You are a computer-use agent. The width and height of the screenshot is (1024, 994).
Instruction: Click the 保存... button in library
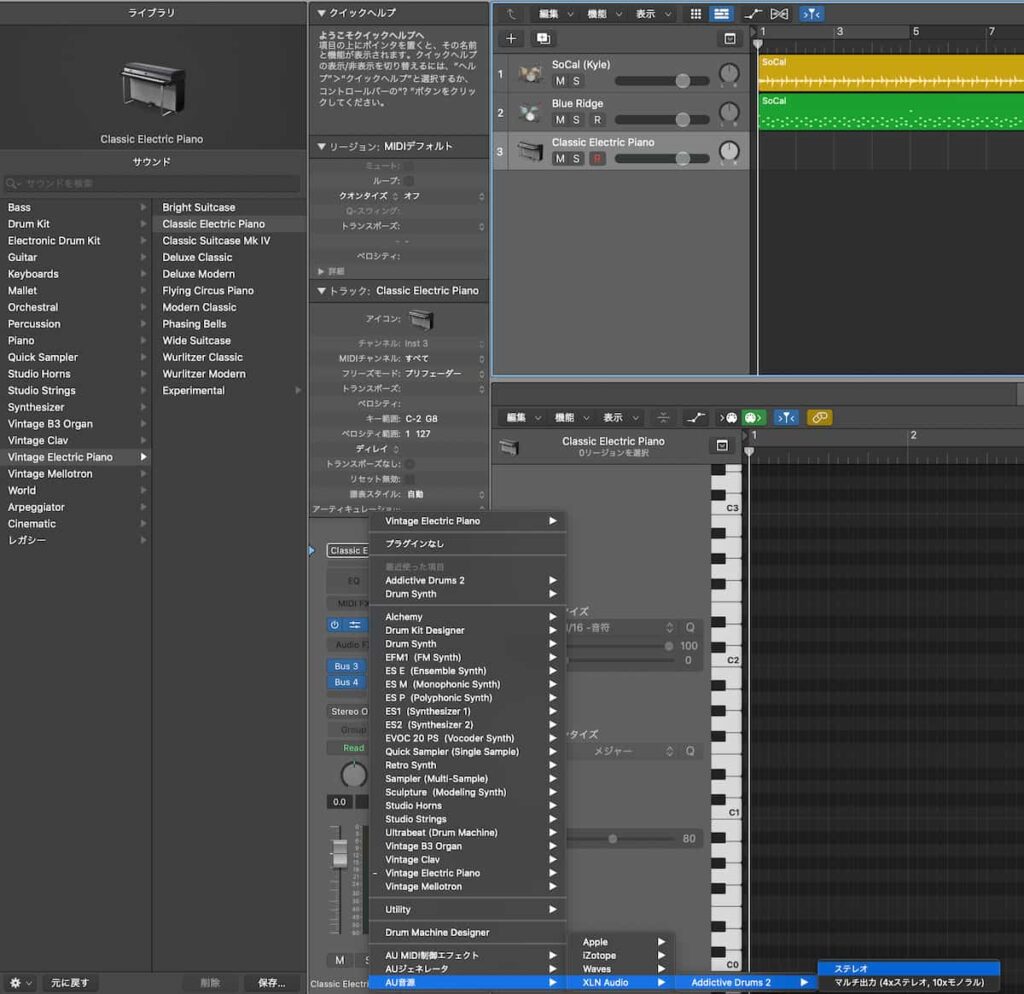coord(271,982)
